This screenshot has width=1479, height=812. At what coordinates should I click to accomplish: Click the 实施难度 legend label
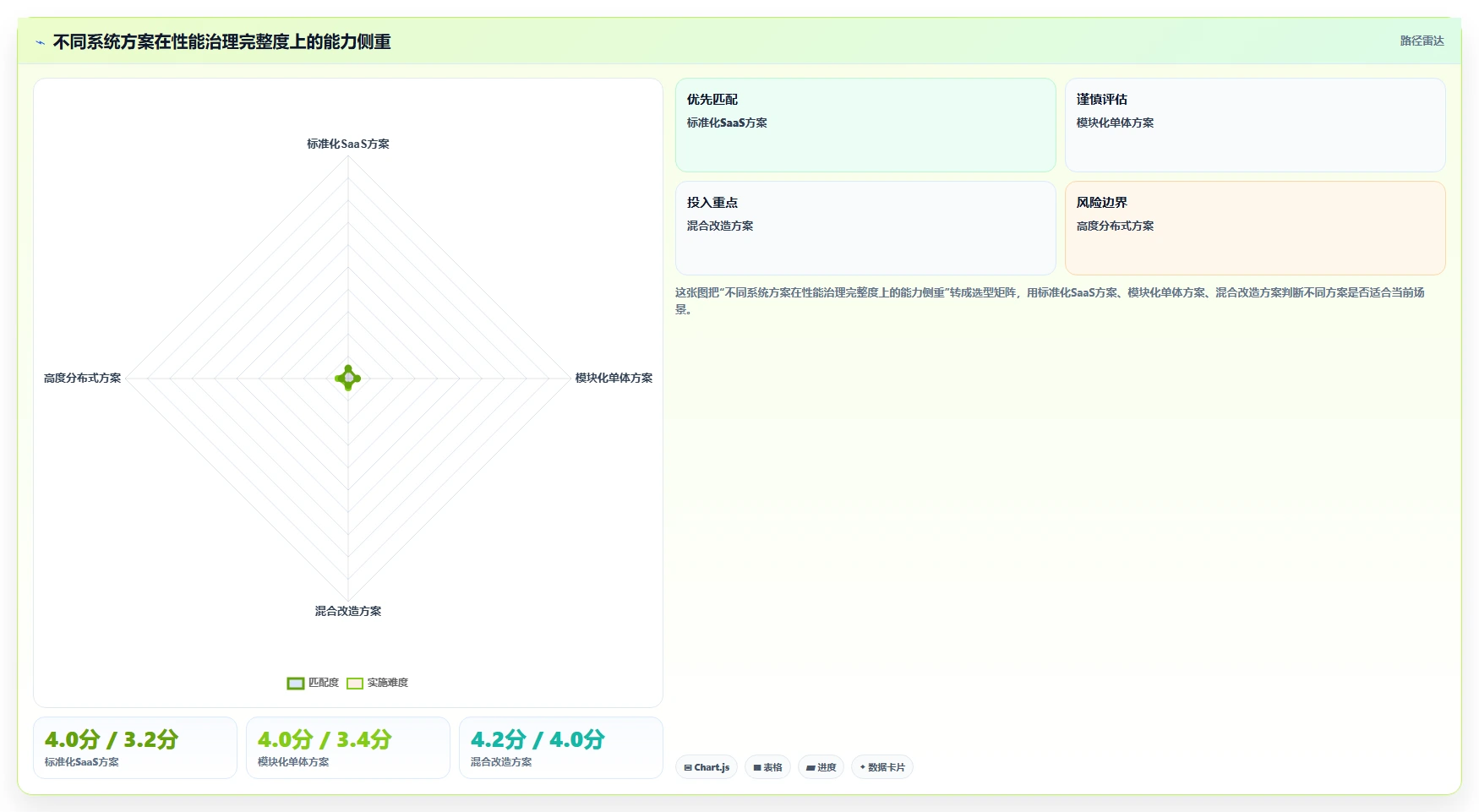[x=388, y=683]
